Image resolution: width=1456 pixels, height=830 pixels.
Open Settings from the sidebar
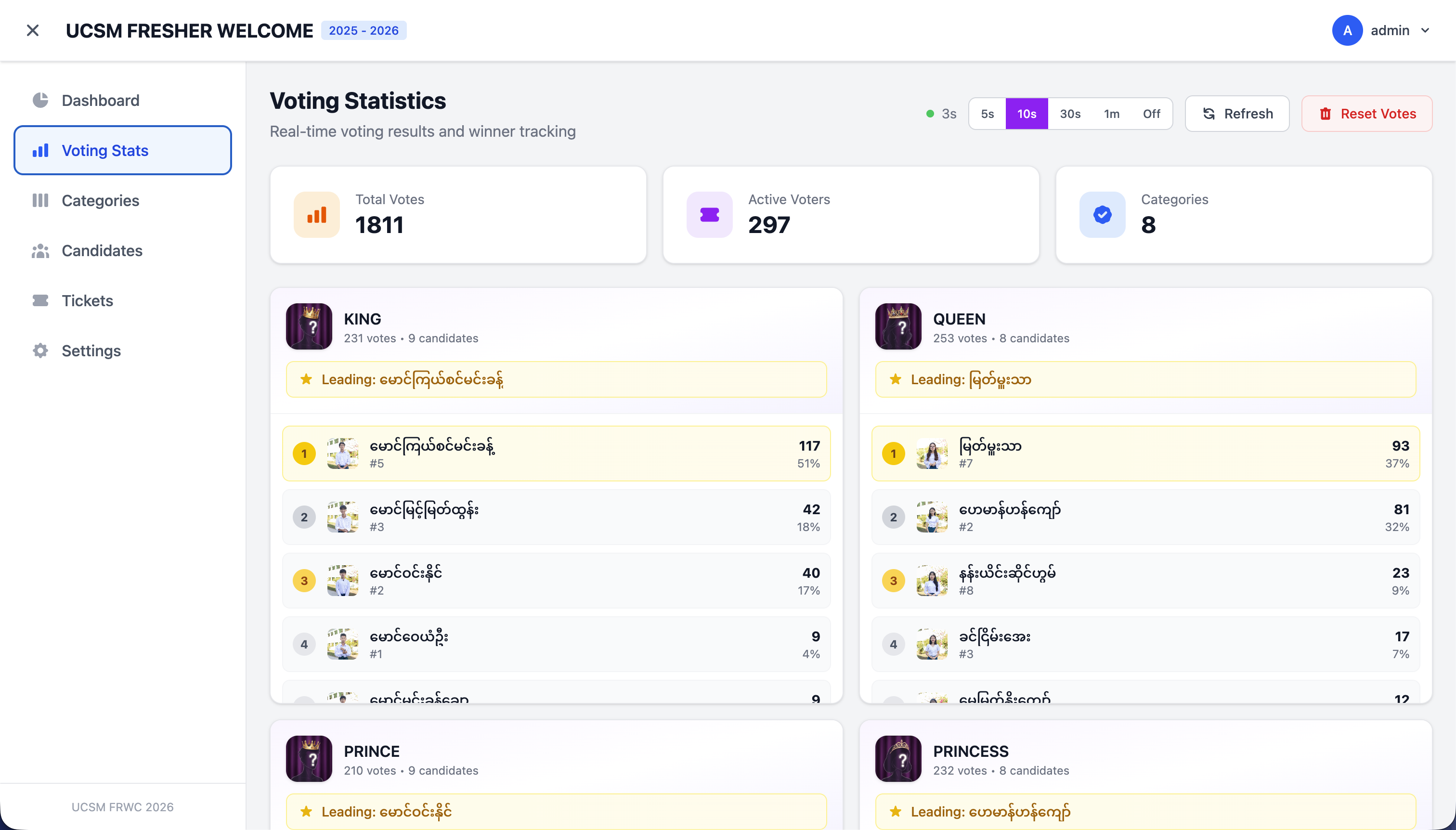123,350
